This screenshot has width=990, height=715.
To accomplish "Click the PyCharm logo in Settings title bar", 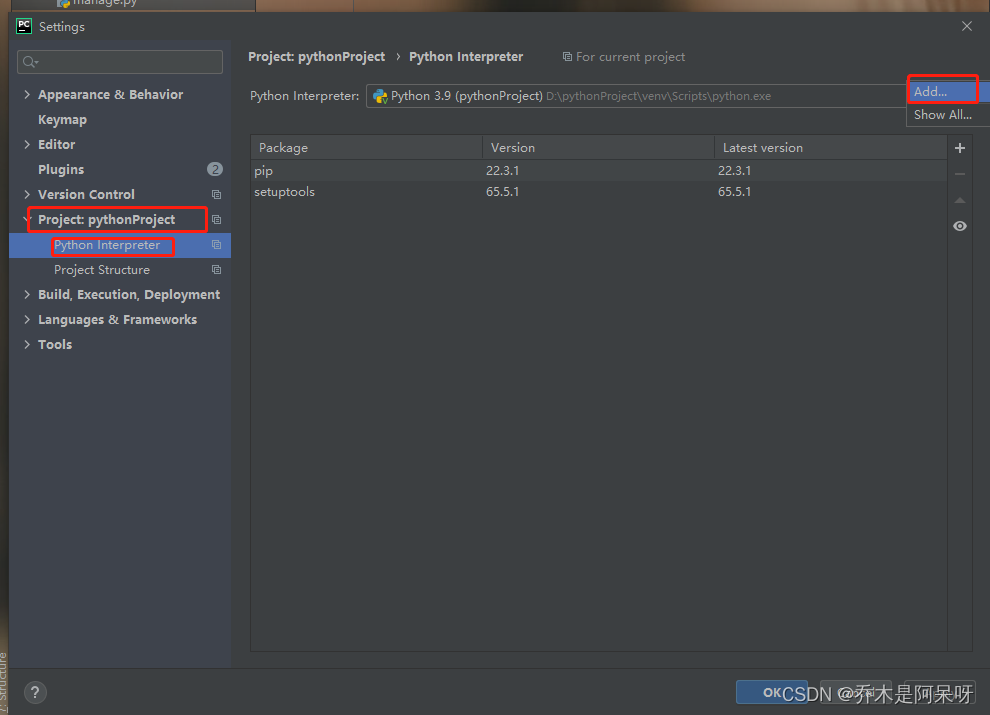I will [24, 26].
